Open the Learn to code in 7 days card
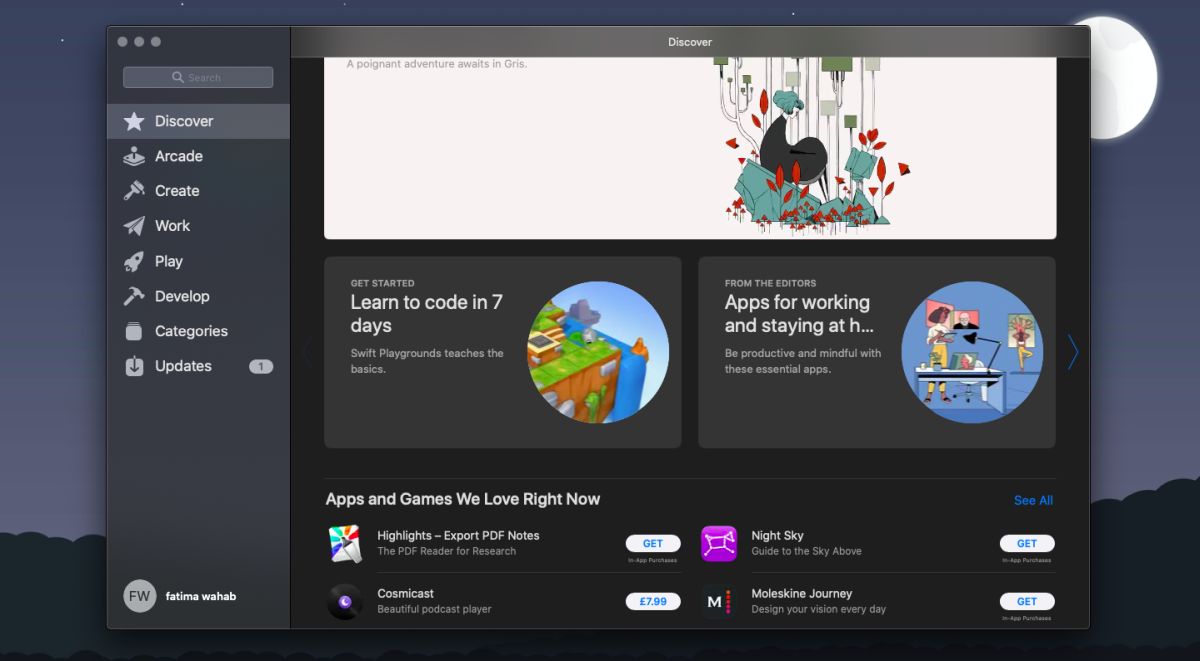Viewport: 1200px width, 661px height. [503, 352]
